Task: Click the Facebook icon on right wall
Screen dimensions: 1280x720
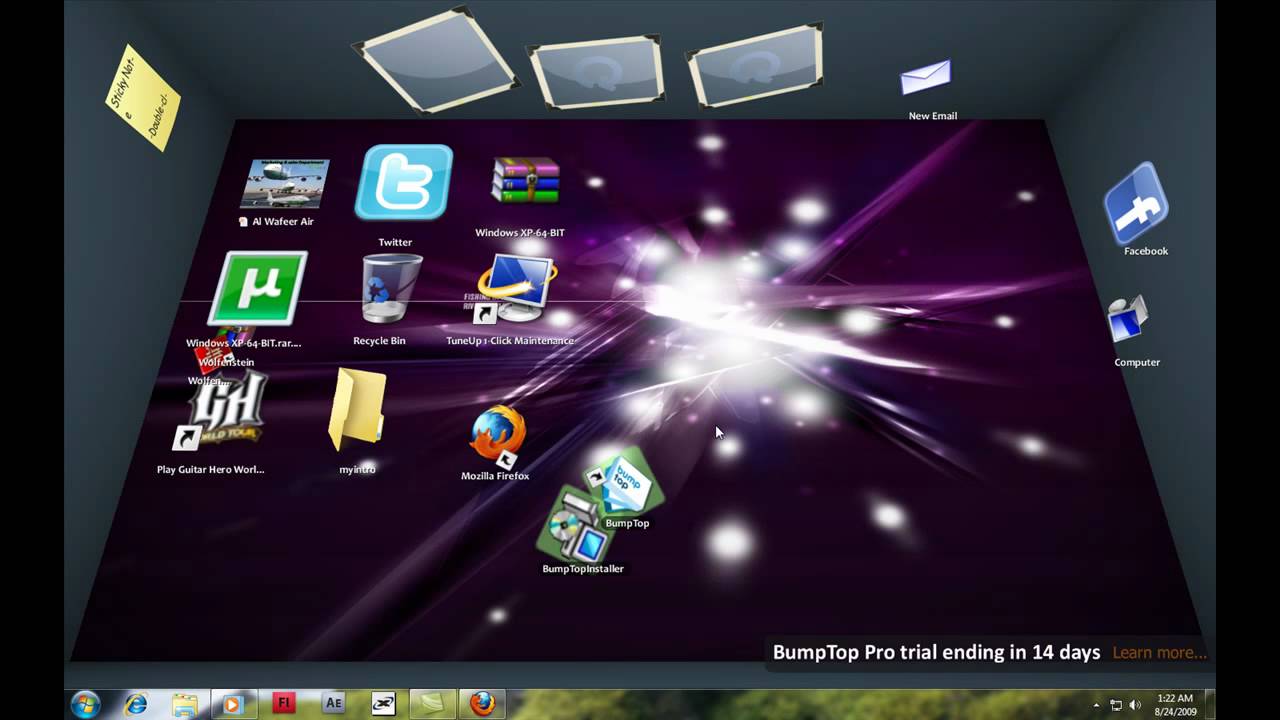Action: pyautogui.click(x=1136, y=203)
